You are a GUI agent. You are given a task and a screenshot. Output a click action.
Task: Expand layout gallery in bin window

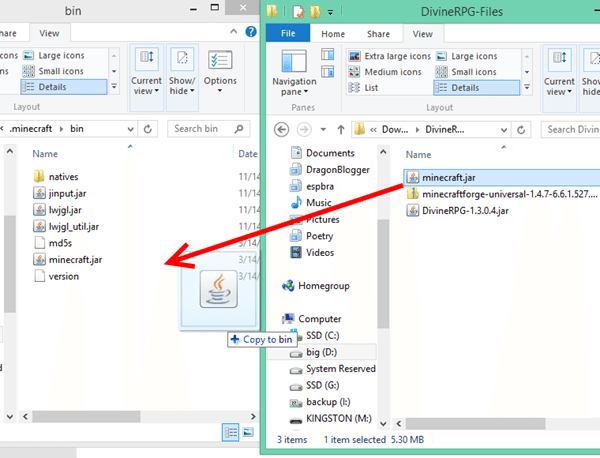click(114, 87)
